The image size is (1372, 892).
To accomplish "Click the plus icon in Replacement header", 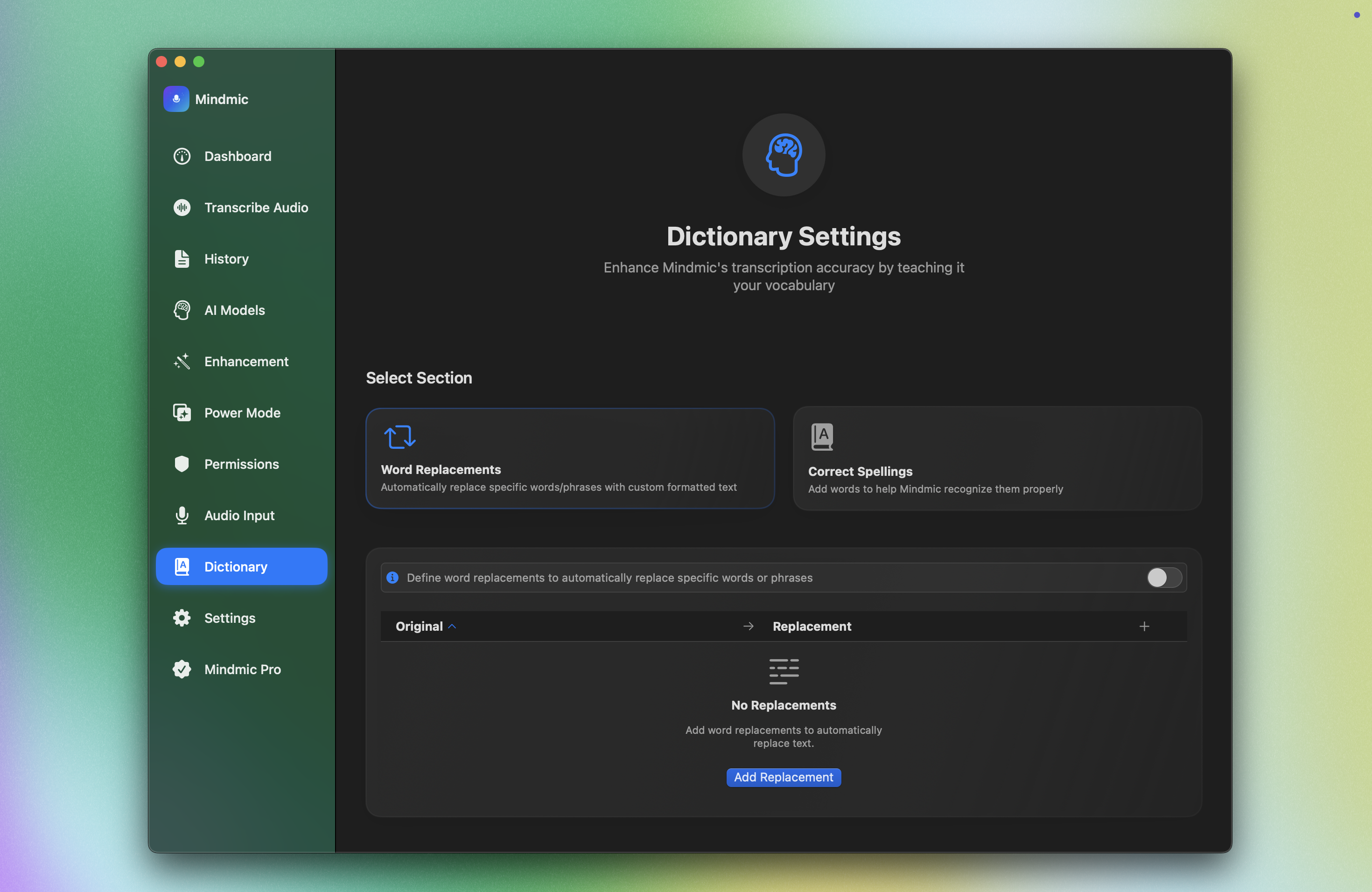I will tap(1144, 627).
